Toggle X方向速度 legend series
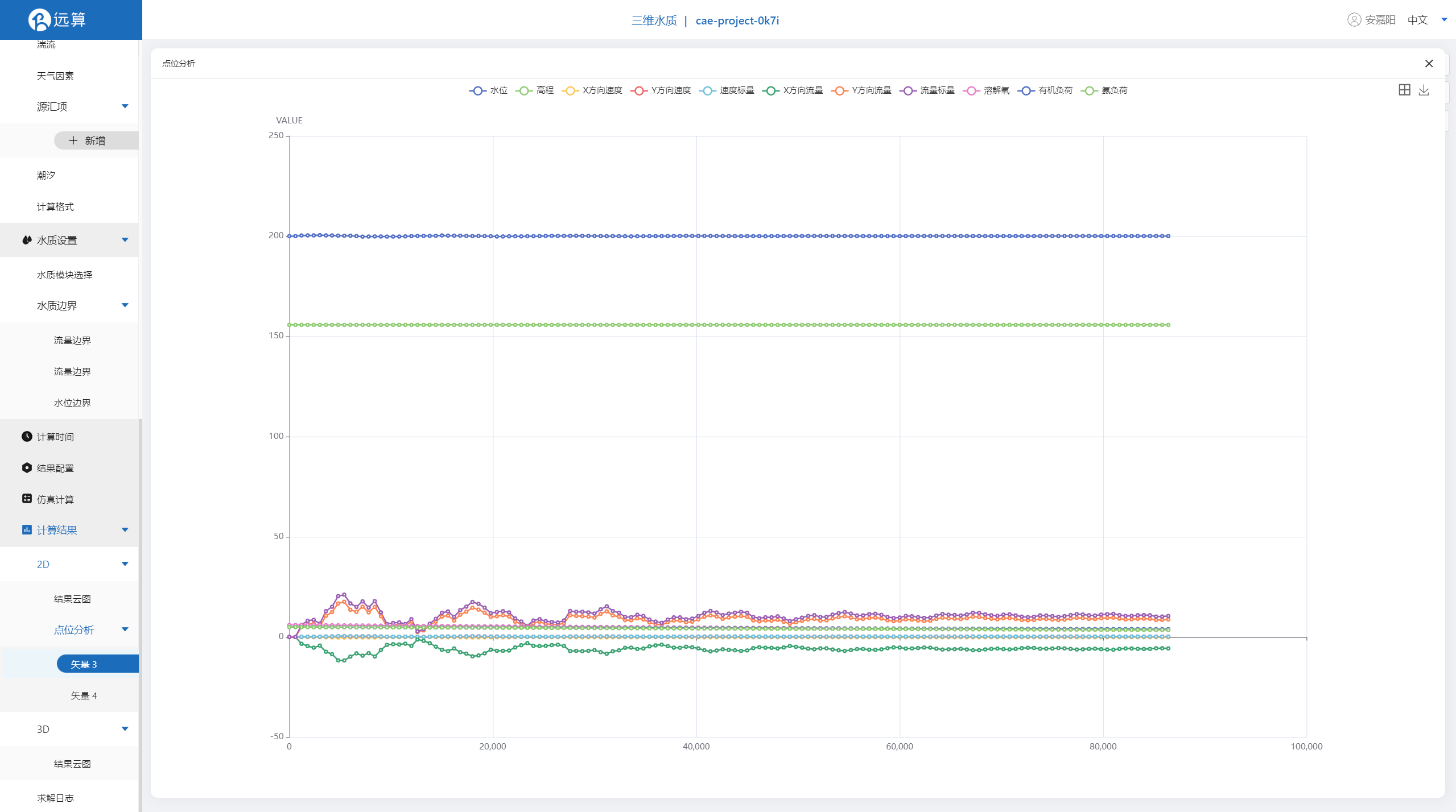Image resolution: width=1456 pixels, height=812 pixels. (x=592, y=90)
